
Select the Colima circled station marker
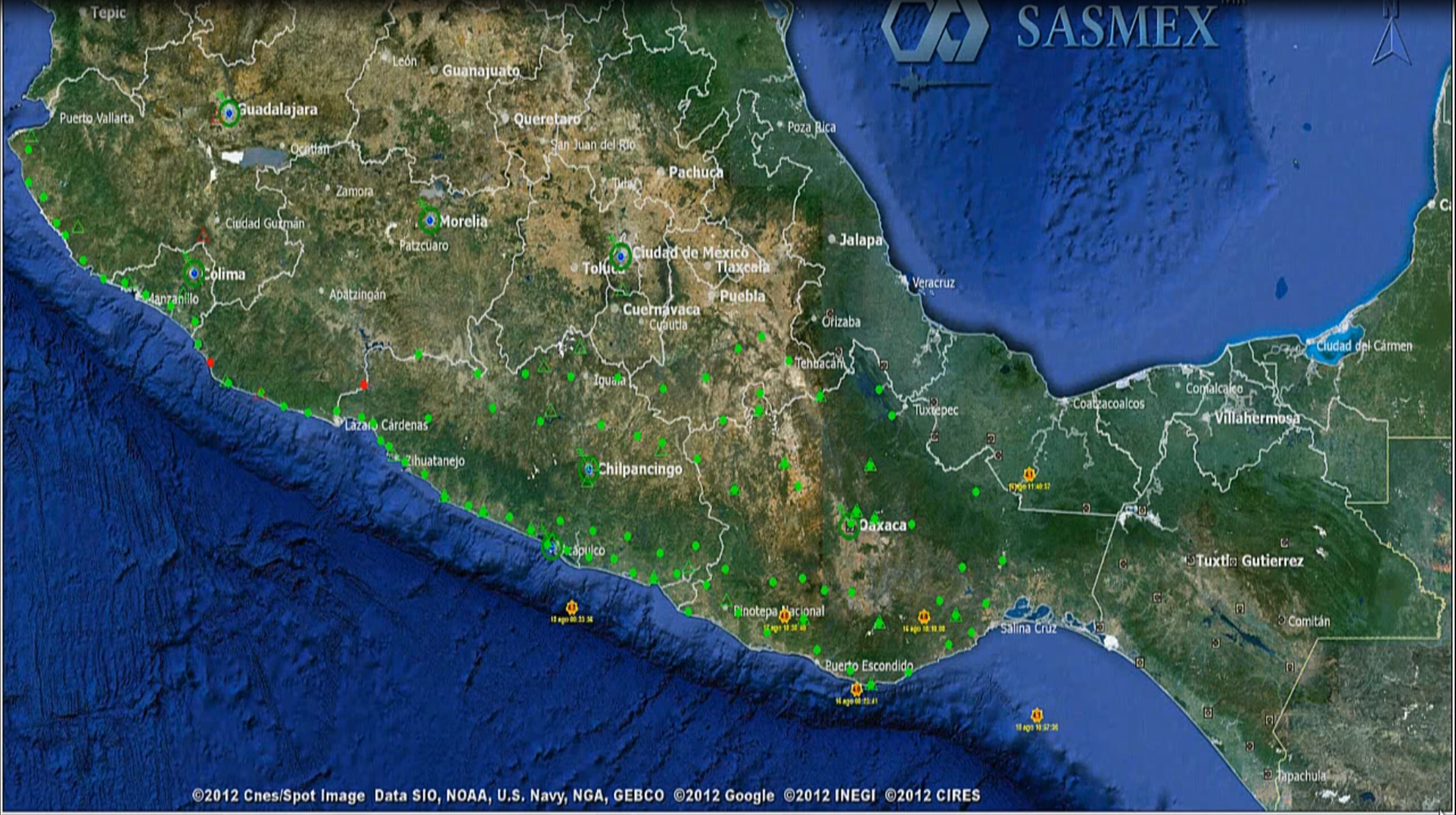tap(194, 273)
